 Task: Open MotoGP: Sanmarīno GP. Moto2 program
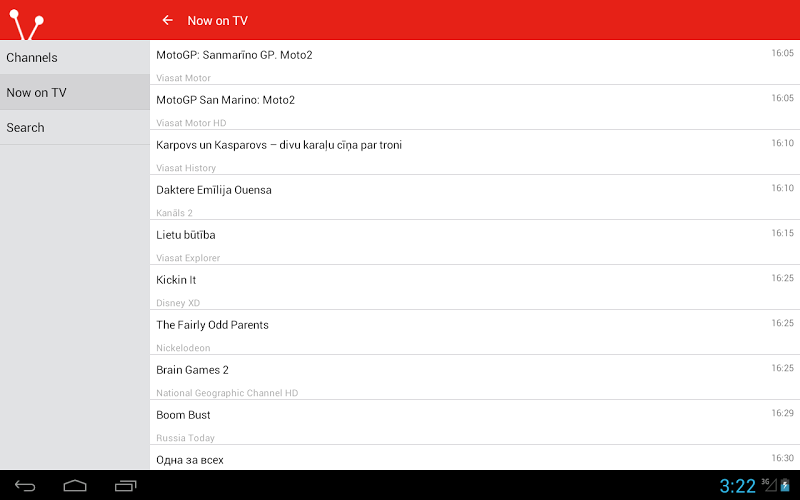pyautogui.click(x=474, y=62)
